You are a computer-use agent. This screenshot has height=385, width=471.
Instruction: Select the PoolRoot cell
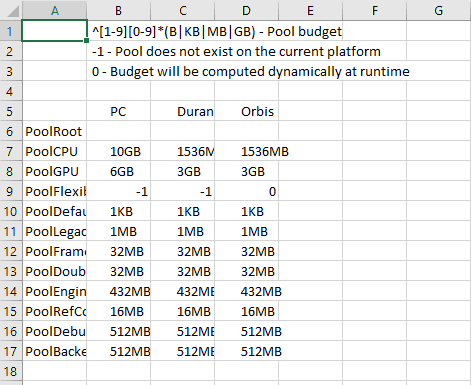(55, 131)
